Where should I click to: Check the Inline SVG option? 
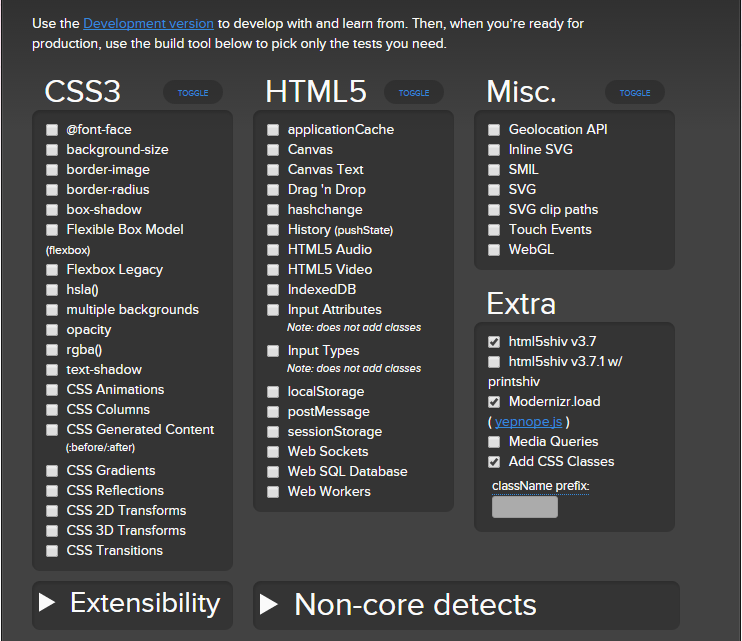click(x=494, y=150)
